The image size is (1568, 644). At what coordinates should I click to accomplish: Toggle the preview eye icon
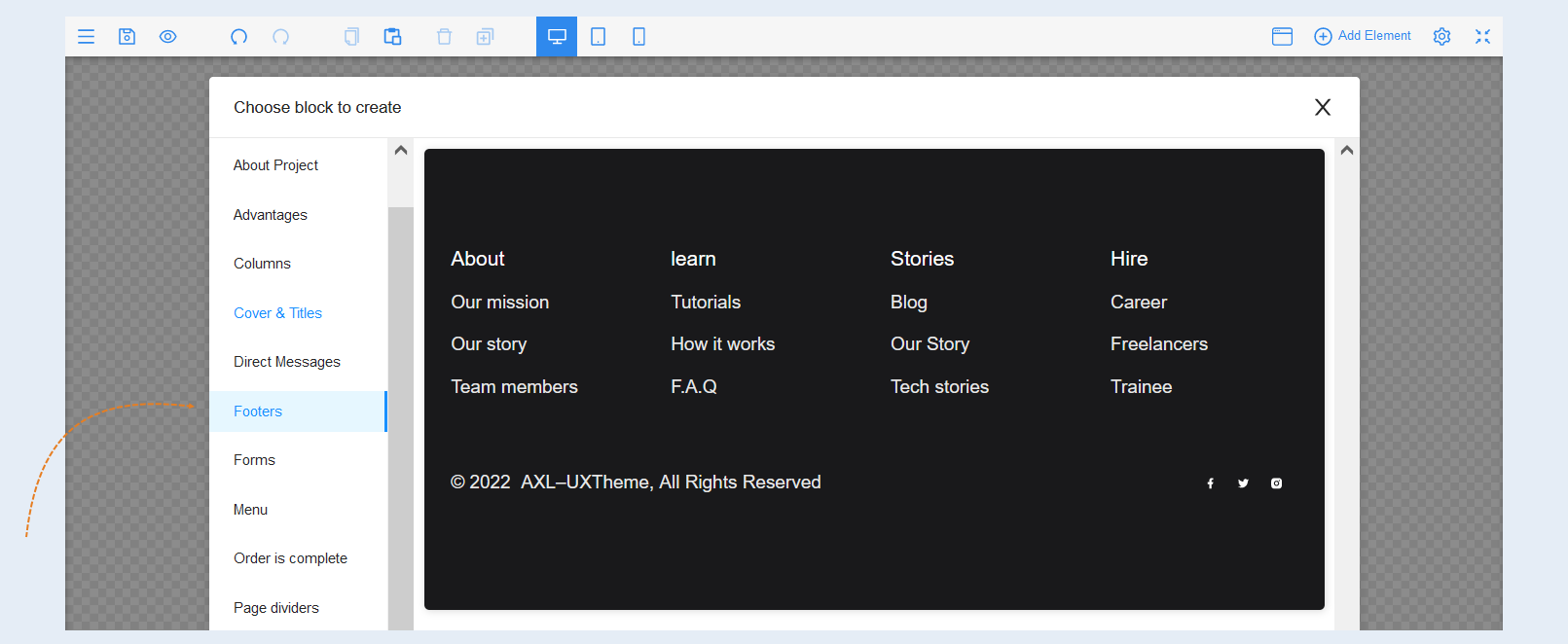[x=167, y=36]
